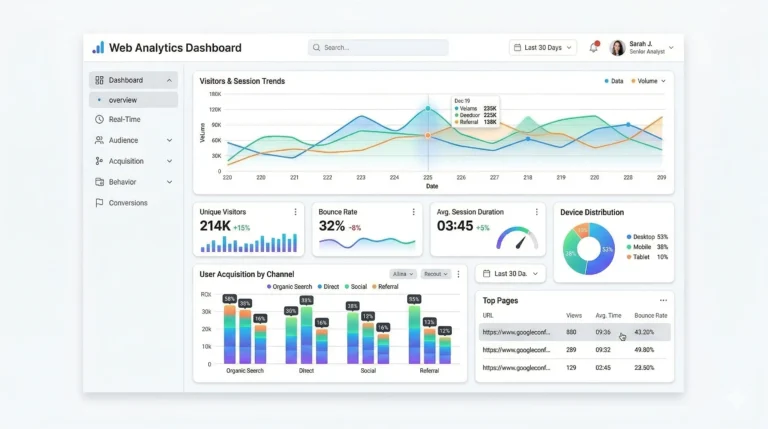Open Unique Visitors card three-dot menu
768x429 pixels.
point(295,212)
